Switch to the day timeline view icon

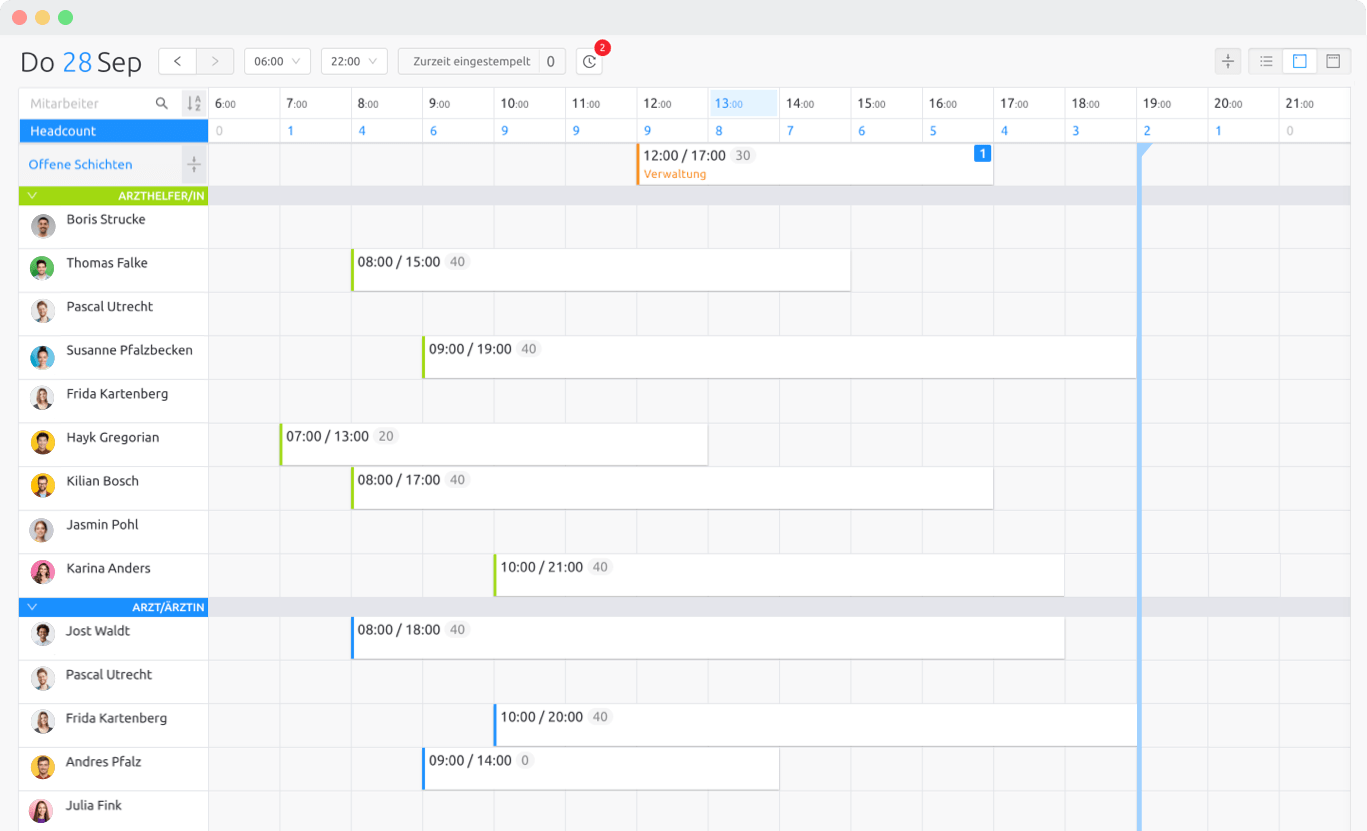(1300, 61)
